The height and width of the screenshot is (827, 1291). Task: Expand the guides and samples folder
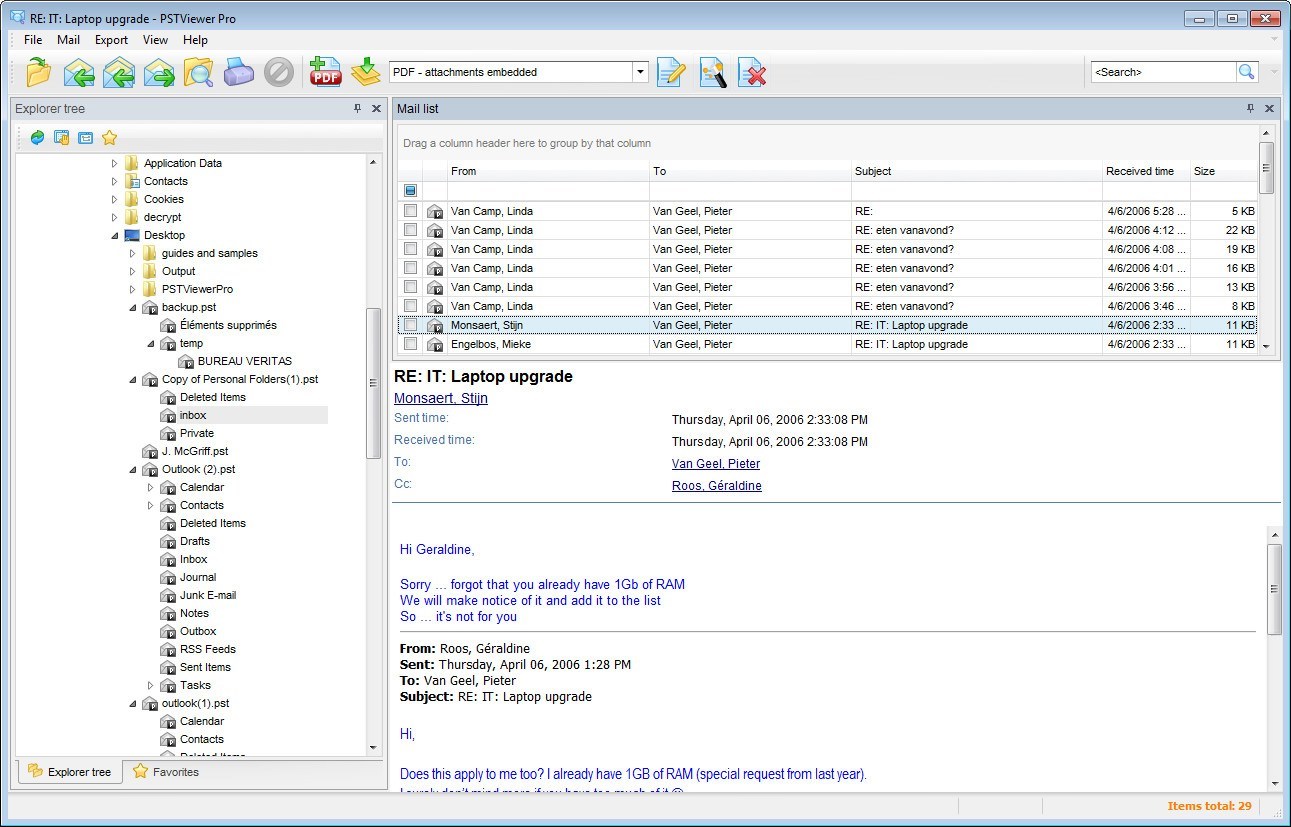pos(132,253)
